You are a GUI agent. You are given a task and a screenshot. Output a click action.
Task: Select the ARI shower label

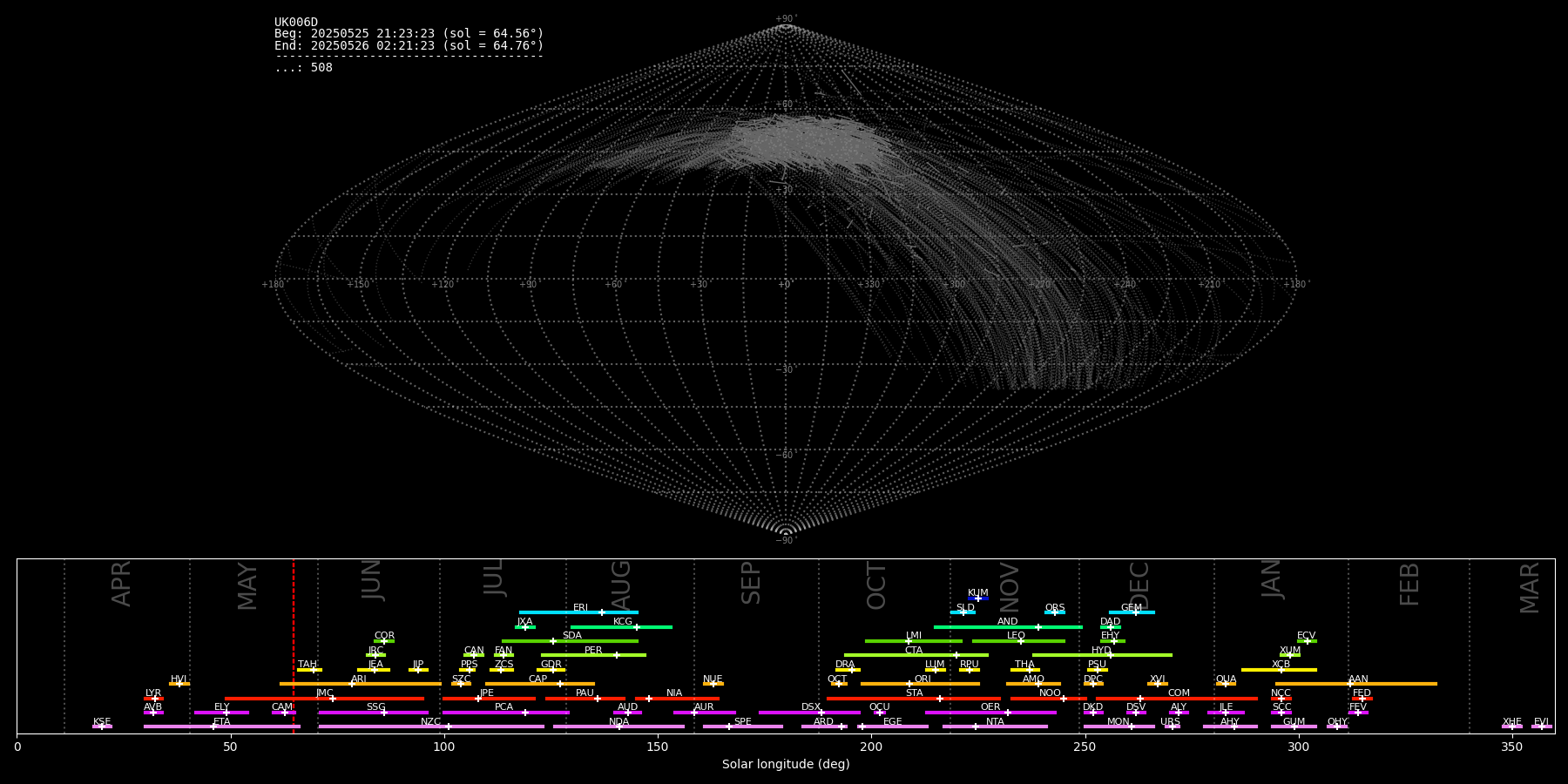point(359,679)
